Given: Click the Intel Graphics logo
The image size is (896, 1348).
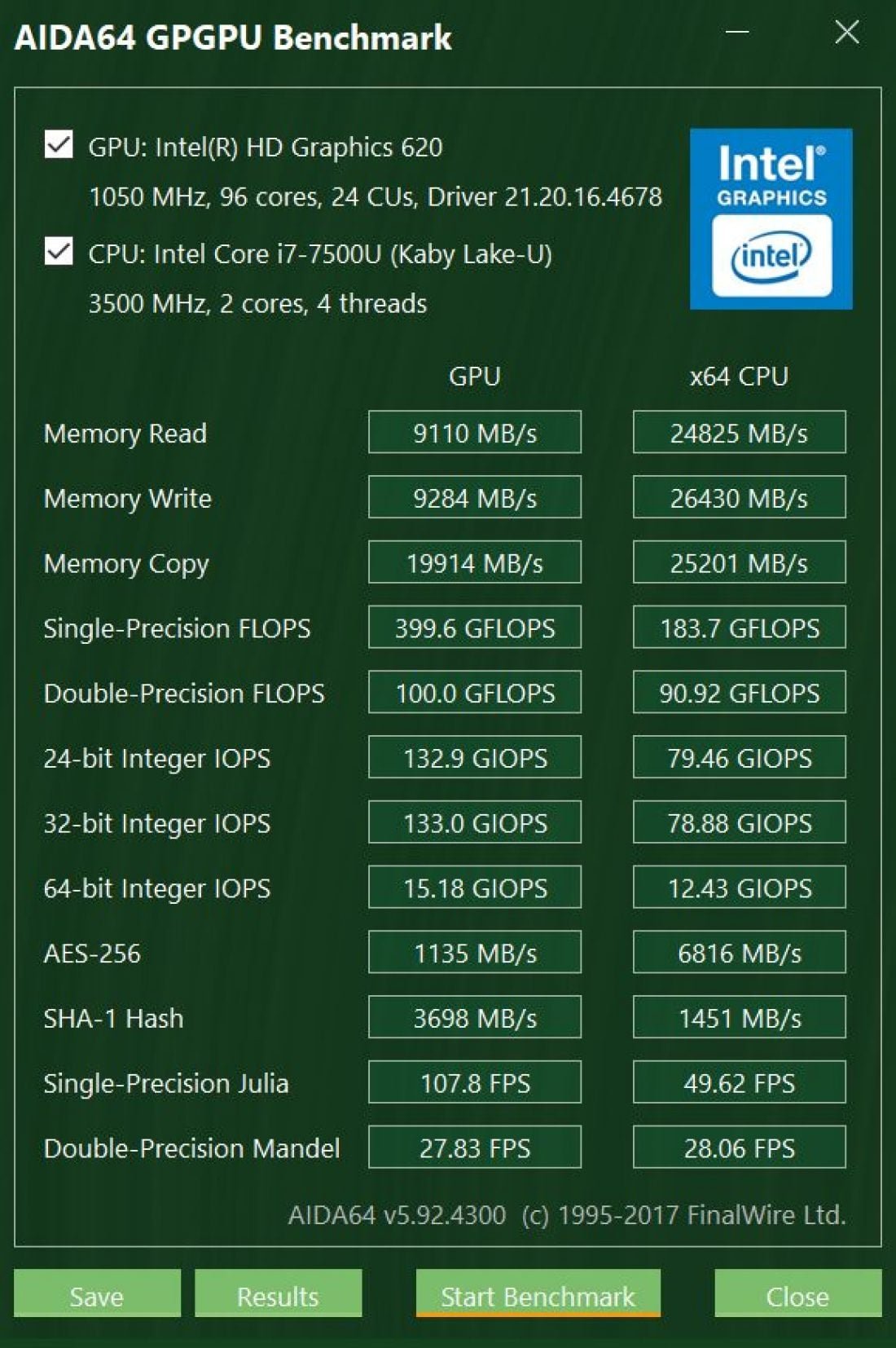Looking at the screenshot, I should pyautogui.click(x=771, y=218).
